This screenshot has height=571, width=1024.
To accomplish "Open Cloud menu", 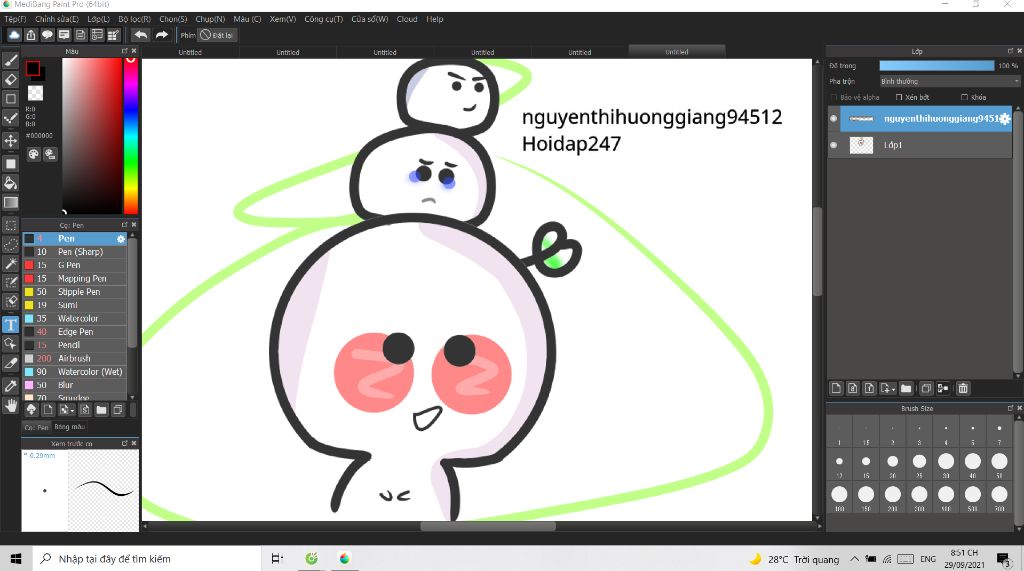I will pyautogui.click(x=407, y=19).
